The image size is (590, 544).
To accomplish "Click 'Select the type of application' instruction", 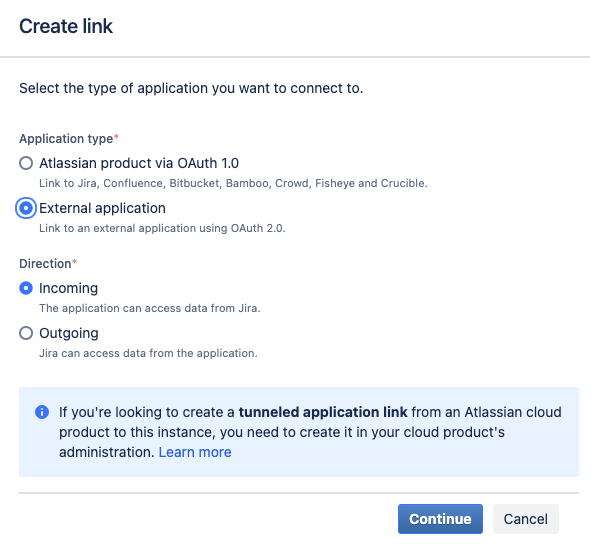I will click(x=191, y=88).
